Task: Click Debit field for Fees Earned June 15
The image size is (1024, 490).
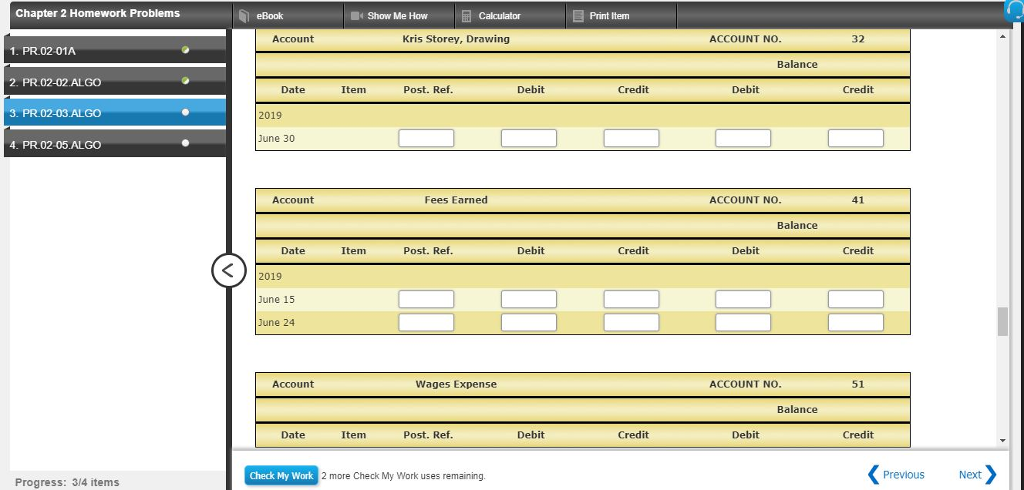Action: 529,299
